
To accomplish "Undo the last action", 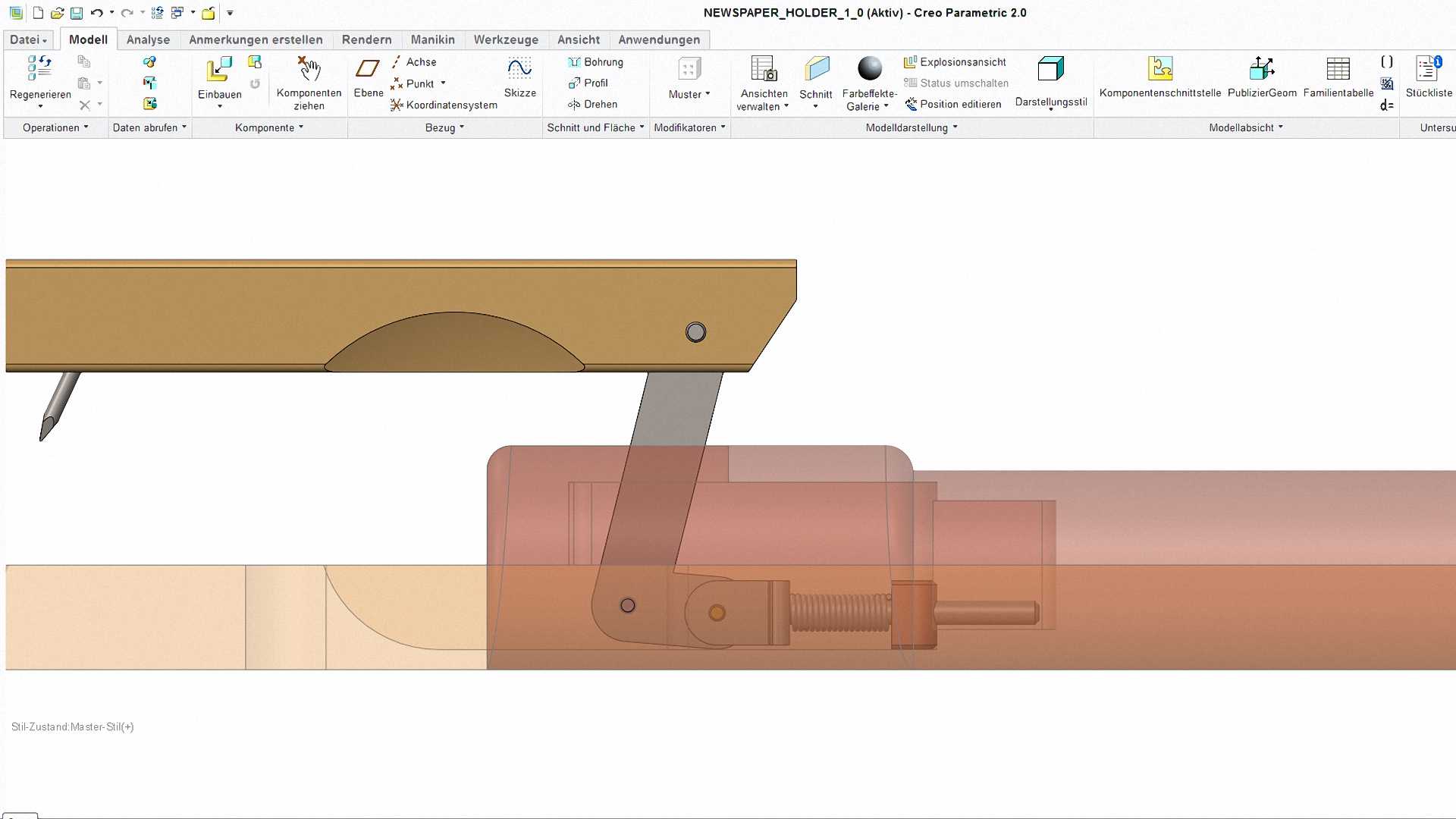I will tap(96, 13).
